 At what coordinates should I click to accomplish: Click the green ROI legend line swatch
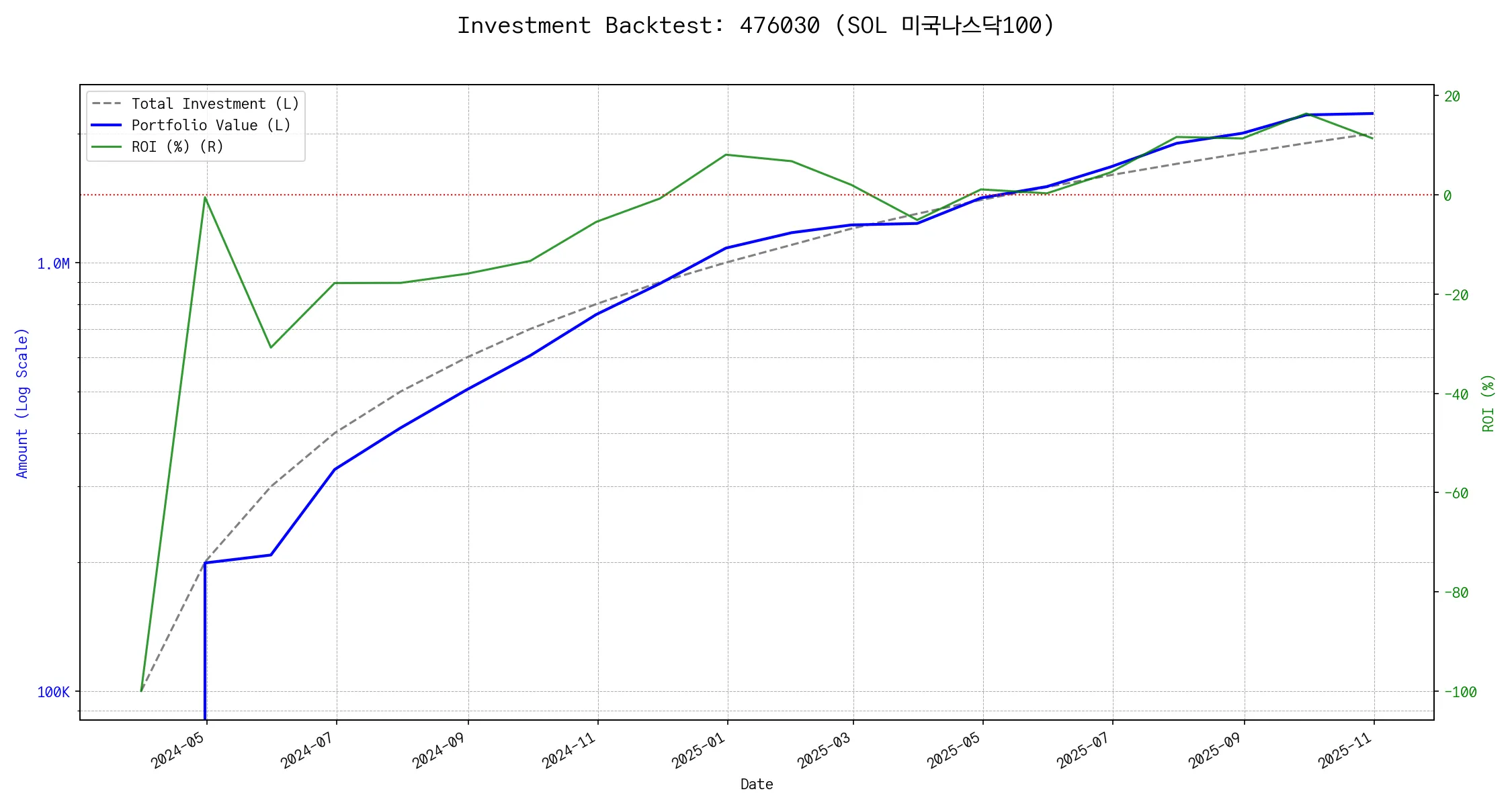pos(106,147)
